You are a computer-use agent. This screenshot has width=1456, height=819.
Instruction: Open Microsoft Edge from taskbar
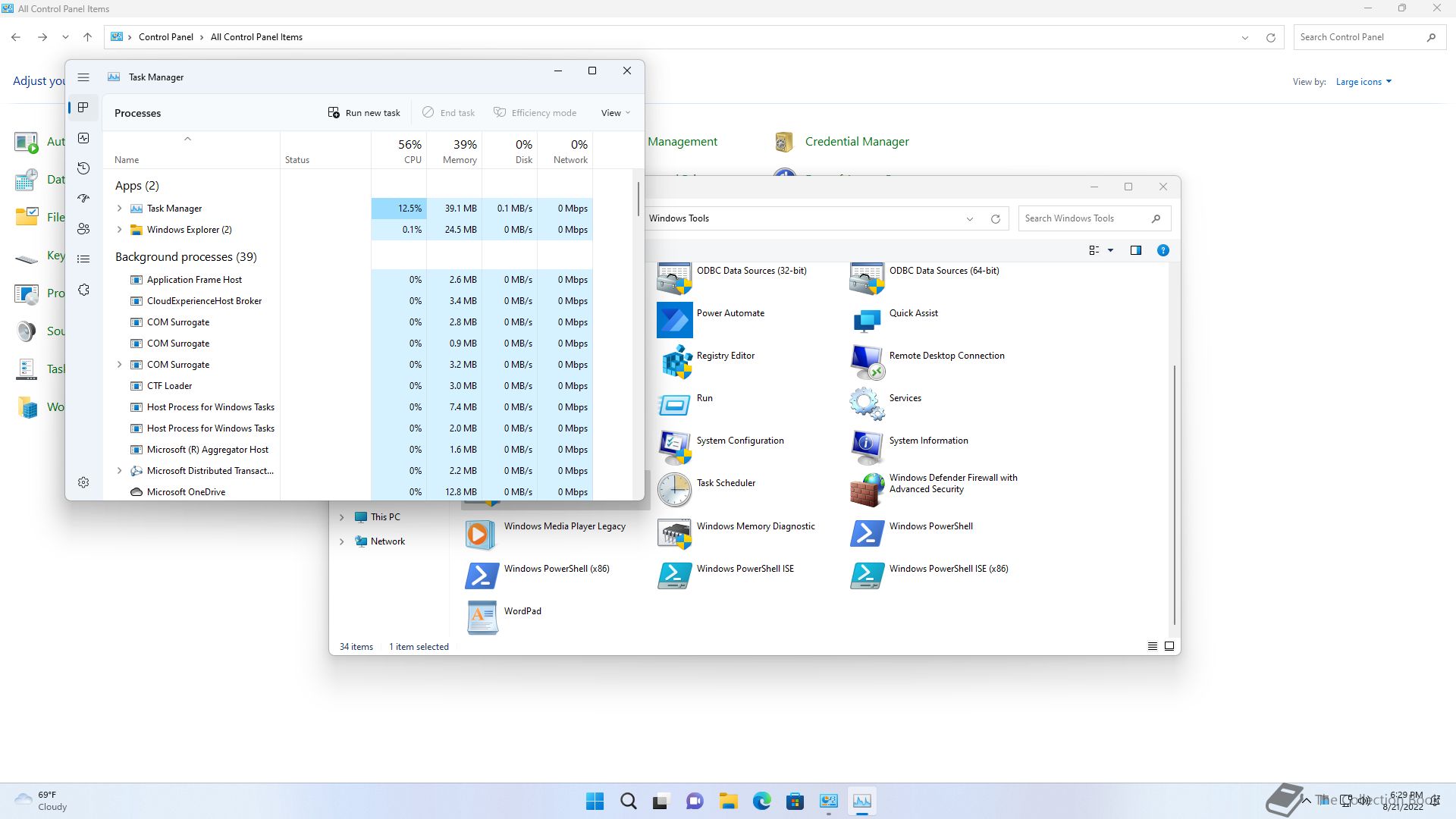click(761, 801)
